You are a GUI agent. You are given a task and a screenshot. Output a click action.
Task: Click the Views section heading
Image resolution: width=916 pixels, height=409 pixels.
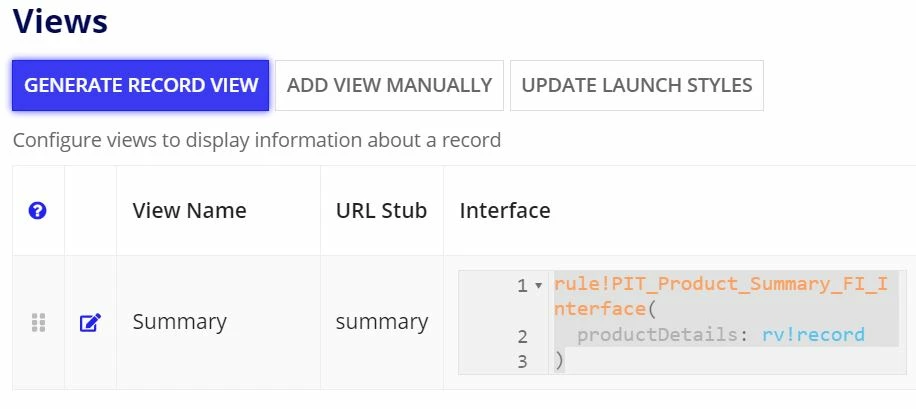click(60, 21)
